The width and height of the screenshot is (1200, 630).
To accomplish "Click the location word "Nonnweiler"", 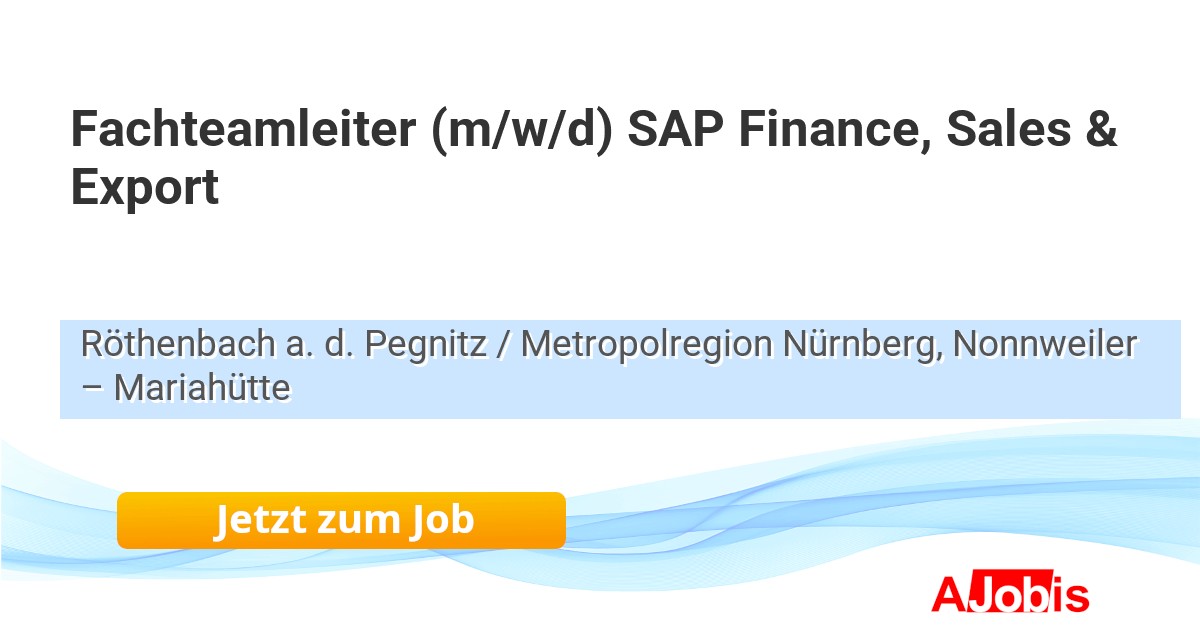I will (x=1045, y=344).
